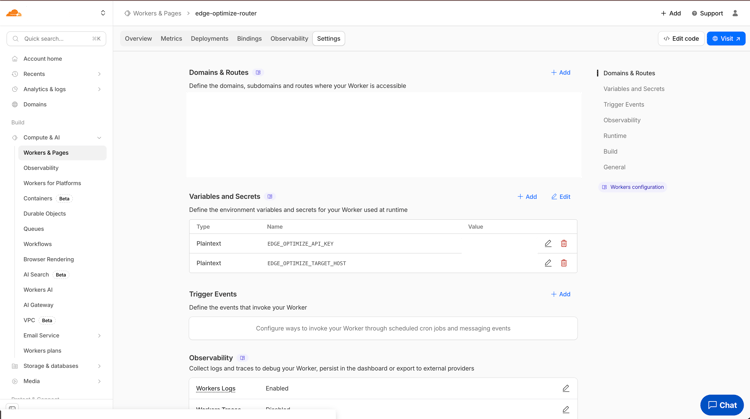This screenshot has height=419, width=750.
Task: Open AI Search Beta sidebar item
Action: point(45,275)
